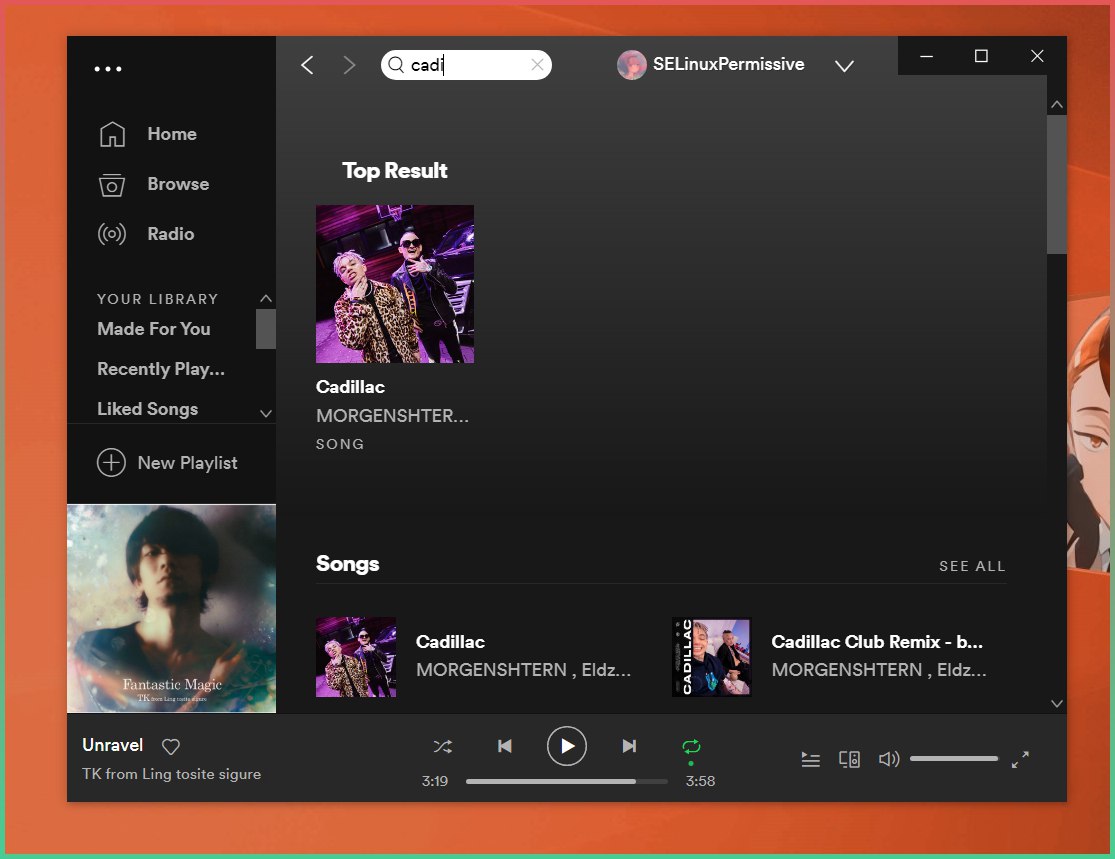Click the Home house icon

(112, 134)
